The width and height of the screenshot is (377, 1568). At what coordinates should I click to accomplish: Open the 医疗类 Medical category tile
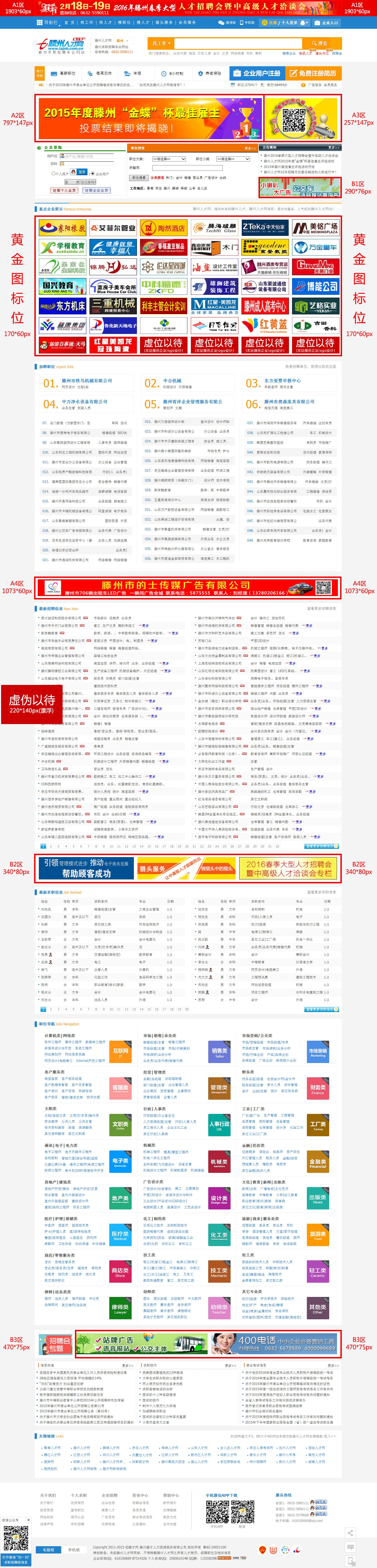[x=121, y=1235]
